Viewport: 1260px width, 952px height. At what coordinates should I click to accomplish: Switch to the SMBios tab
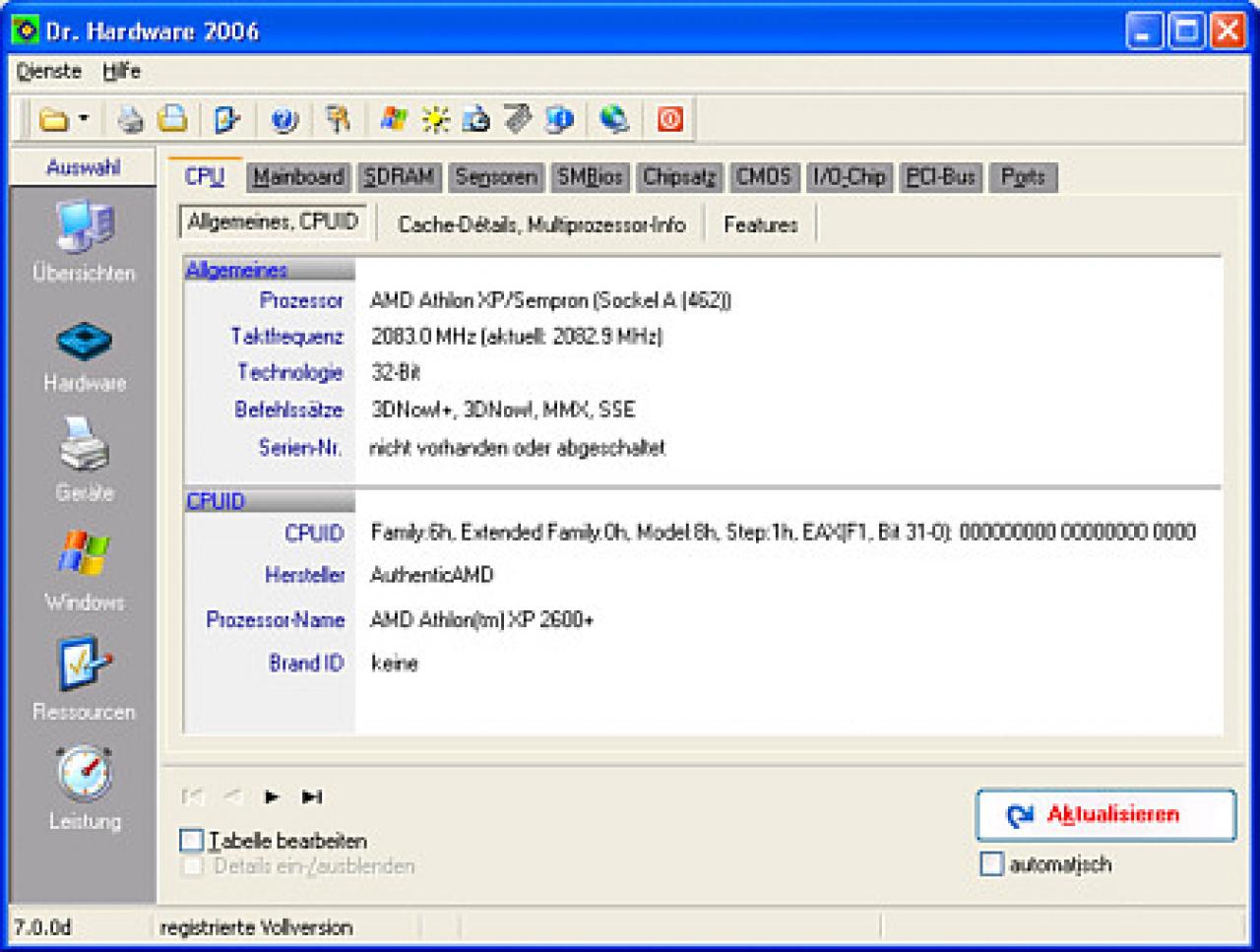click(591, 177)
